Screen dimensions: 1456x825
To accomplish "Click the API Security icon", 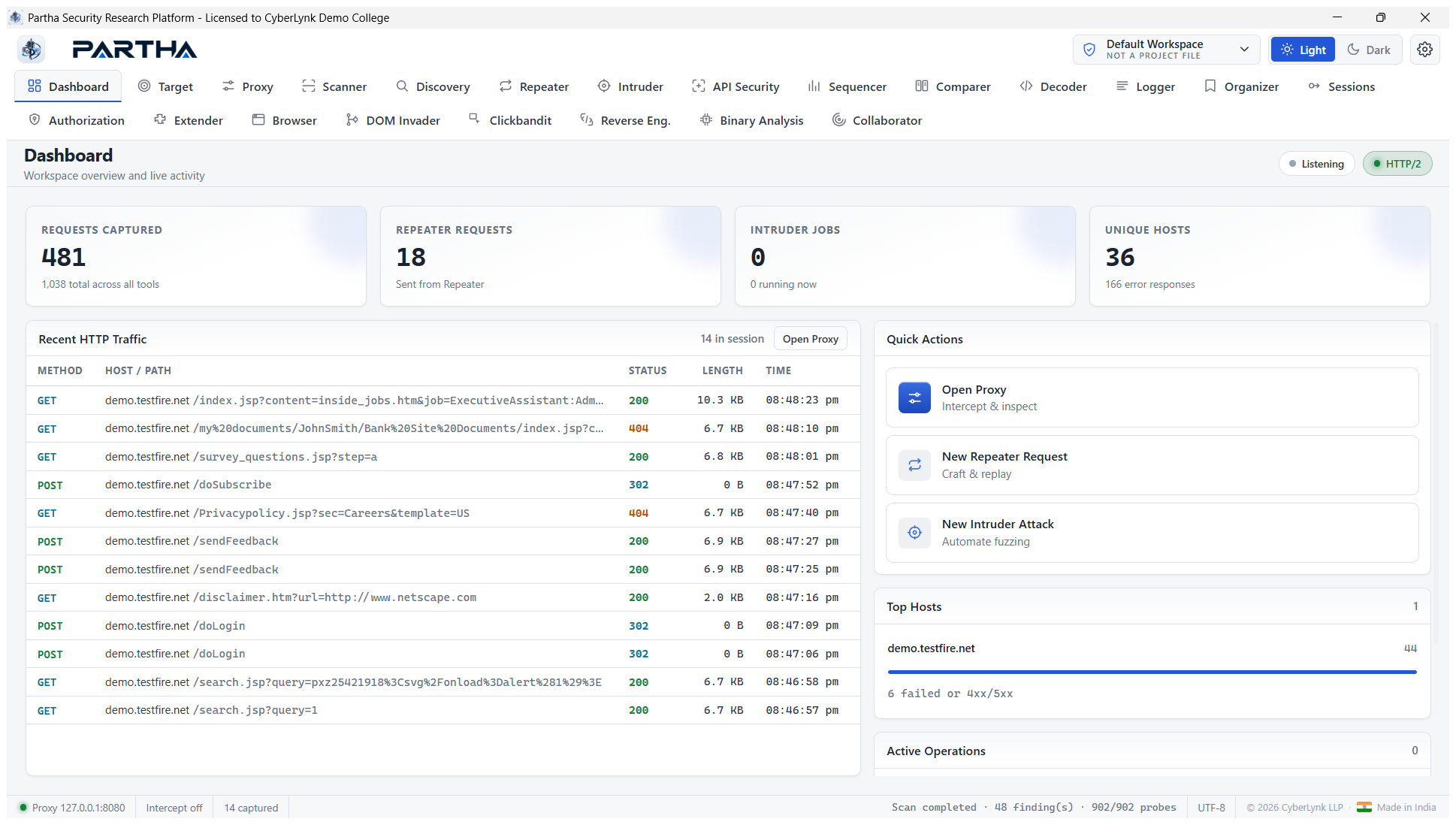I will [699, 86].
